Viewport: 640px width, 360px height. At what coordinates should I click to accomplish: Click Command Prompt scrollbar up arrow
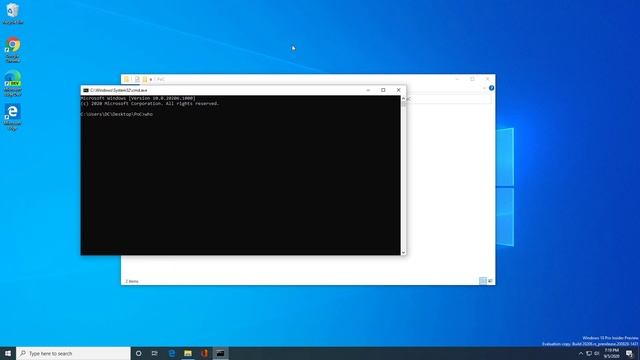[x=404, y=98]
